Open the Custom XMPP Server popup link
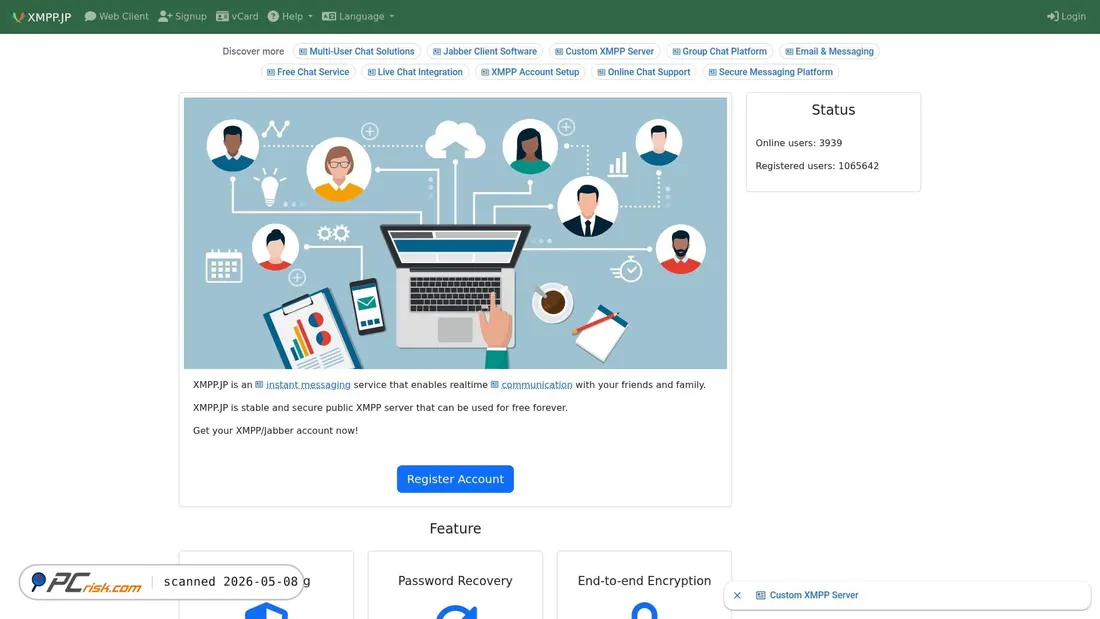The height and width of the screenshot is (619, 1100). 814,595
